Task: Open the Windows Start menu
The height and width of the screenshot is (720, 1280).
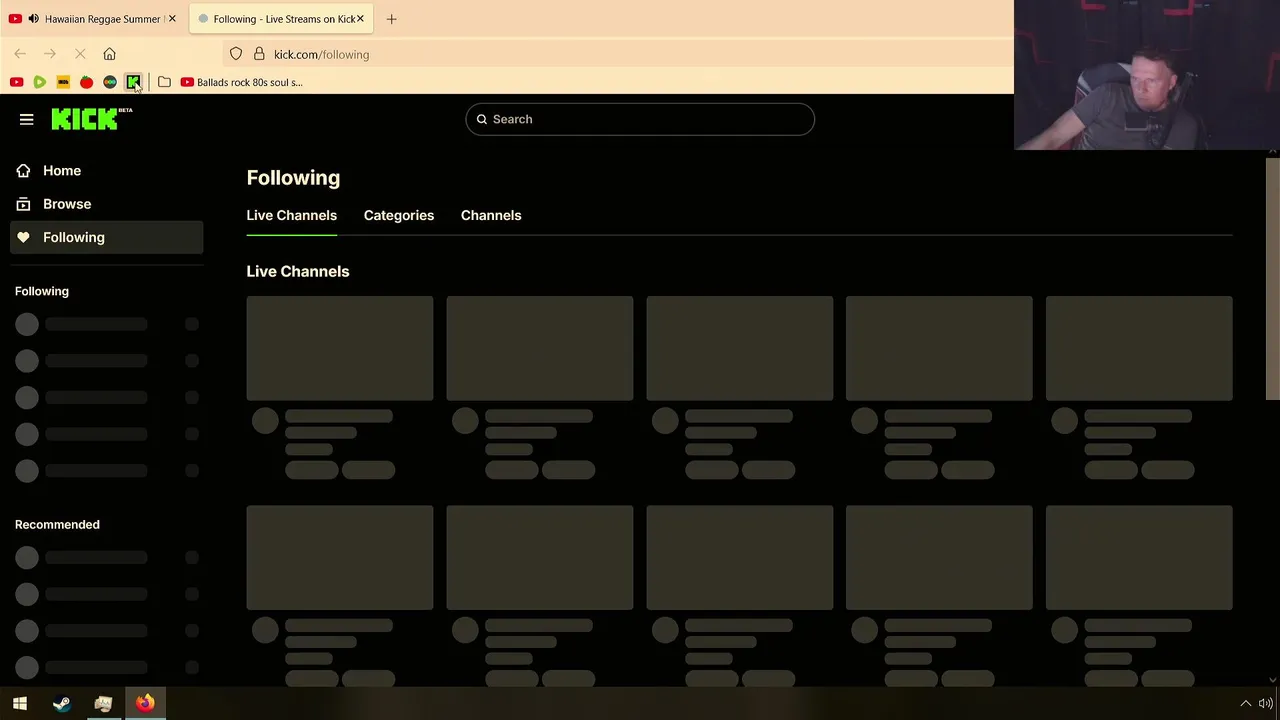Action: [20, 703]
